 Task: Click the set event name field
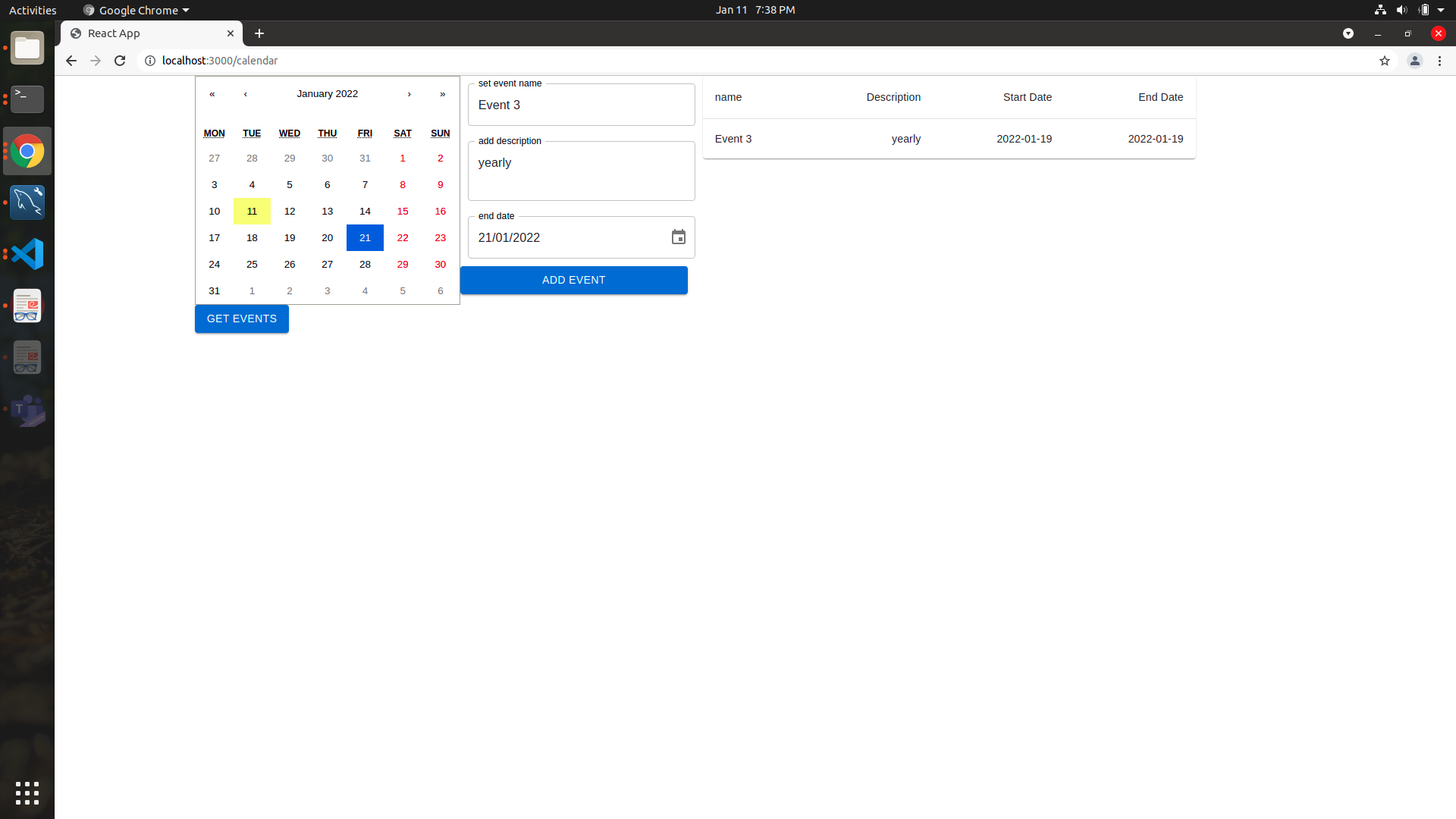pyautogui.click(x=581, y=105)
